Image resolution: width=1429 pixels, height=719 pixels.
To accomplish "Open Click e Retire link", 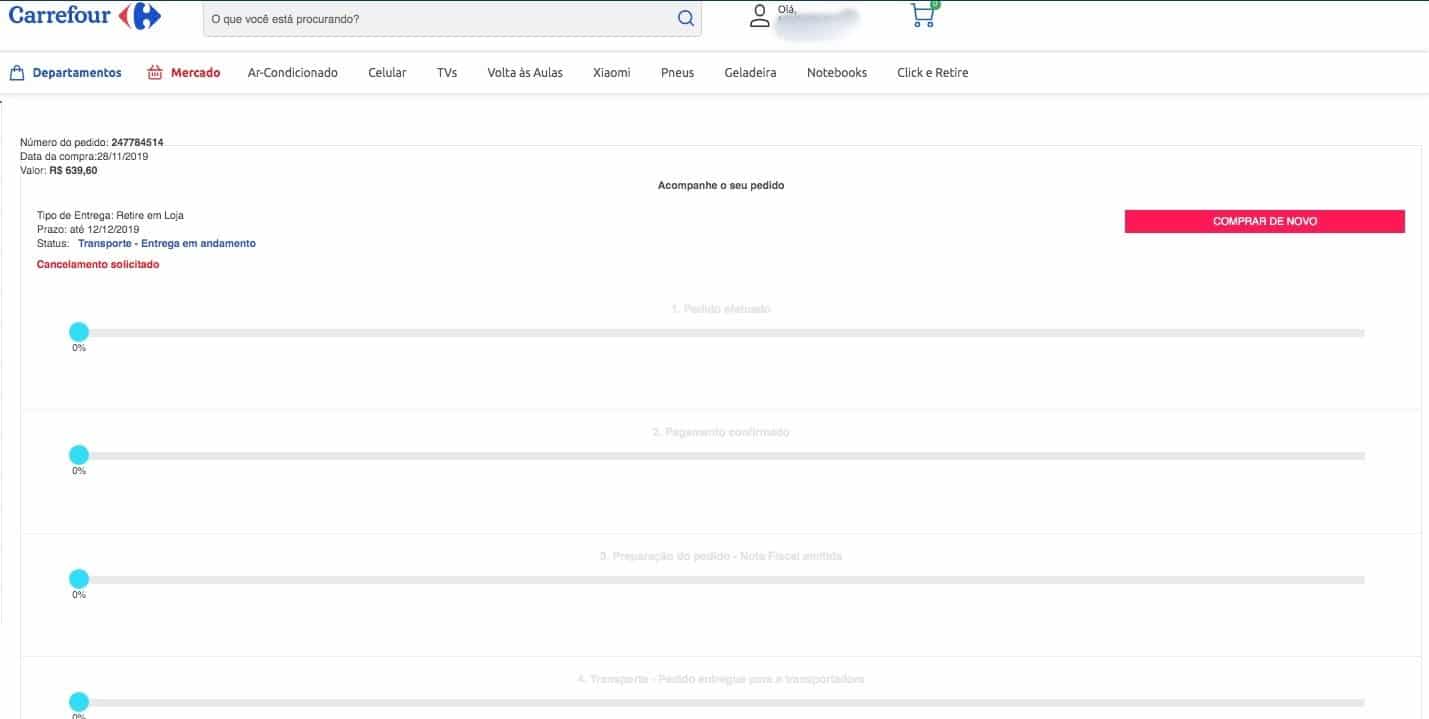I will (933, 73).
